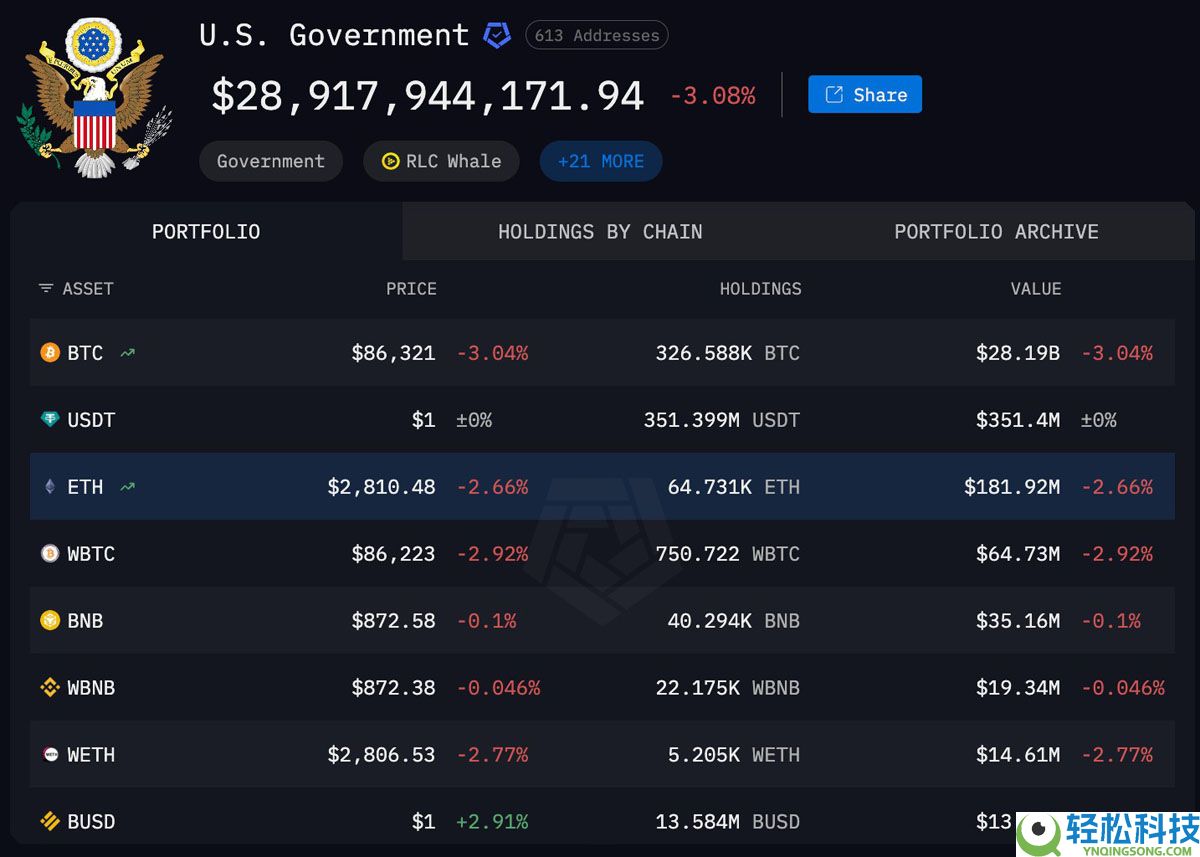The width and height of the screenshot is (1200, 857).
Task: Expand the +21 MORE tags list
Action: [600, 161]
